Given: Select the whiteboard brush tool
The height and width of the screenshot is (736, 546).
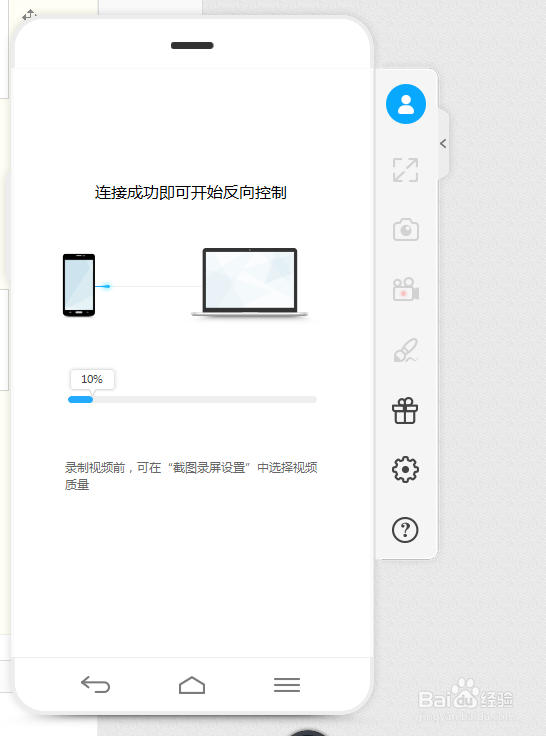Looking at the screenshot, I should (406, 350).
